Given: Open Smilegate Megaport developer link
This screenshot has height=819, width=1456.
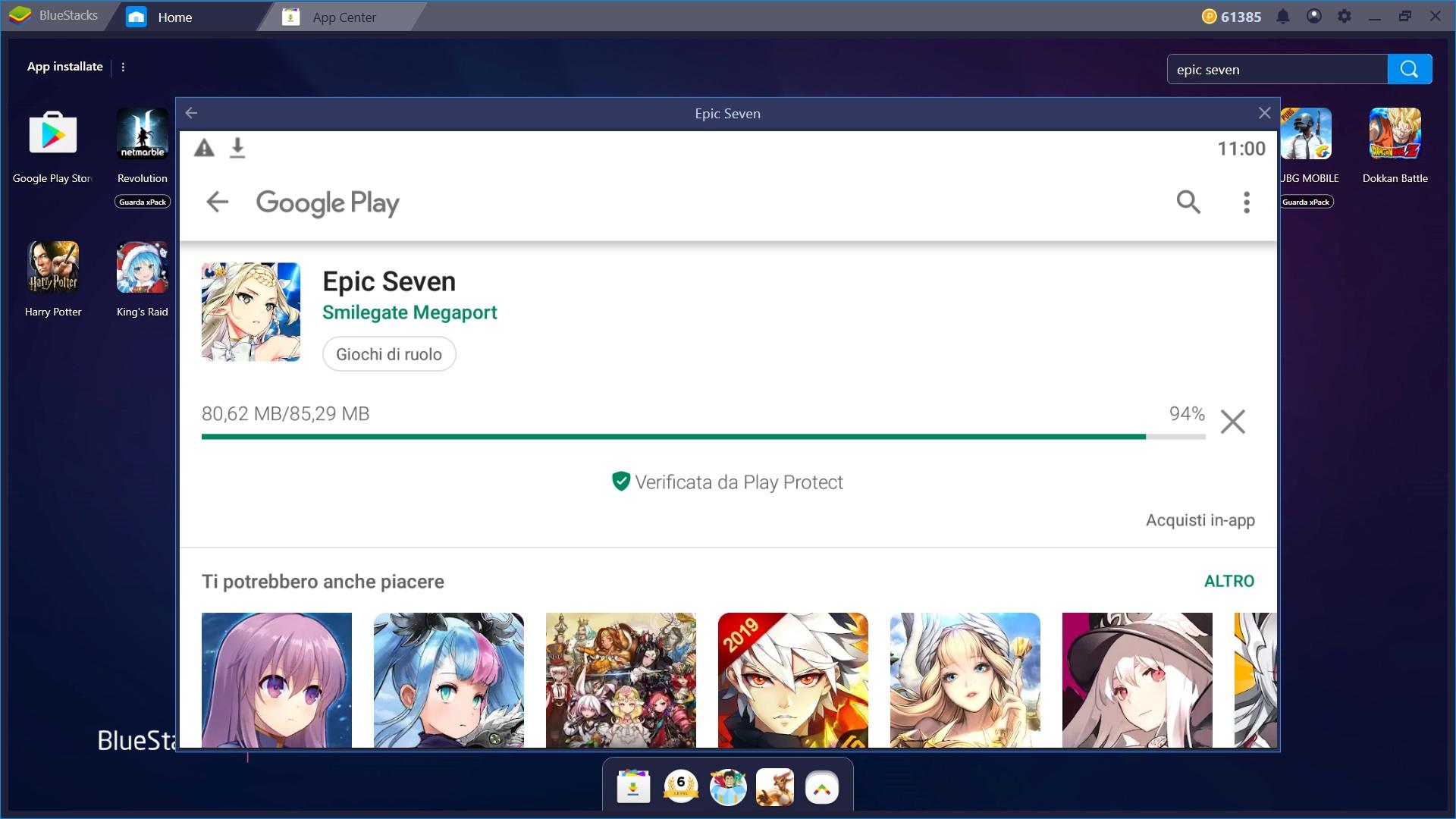Looking at the screenshot, I should click(409, 312).
